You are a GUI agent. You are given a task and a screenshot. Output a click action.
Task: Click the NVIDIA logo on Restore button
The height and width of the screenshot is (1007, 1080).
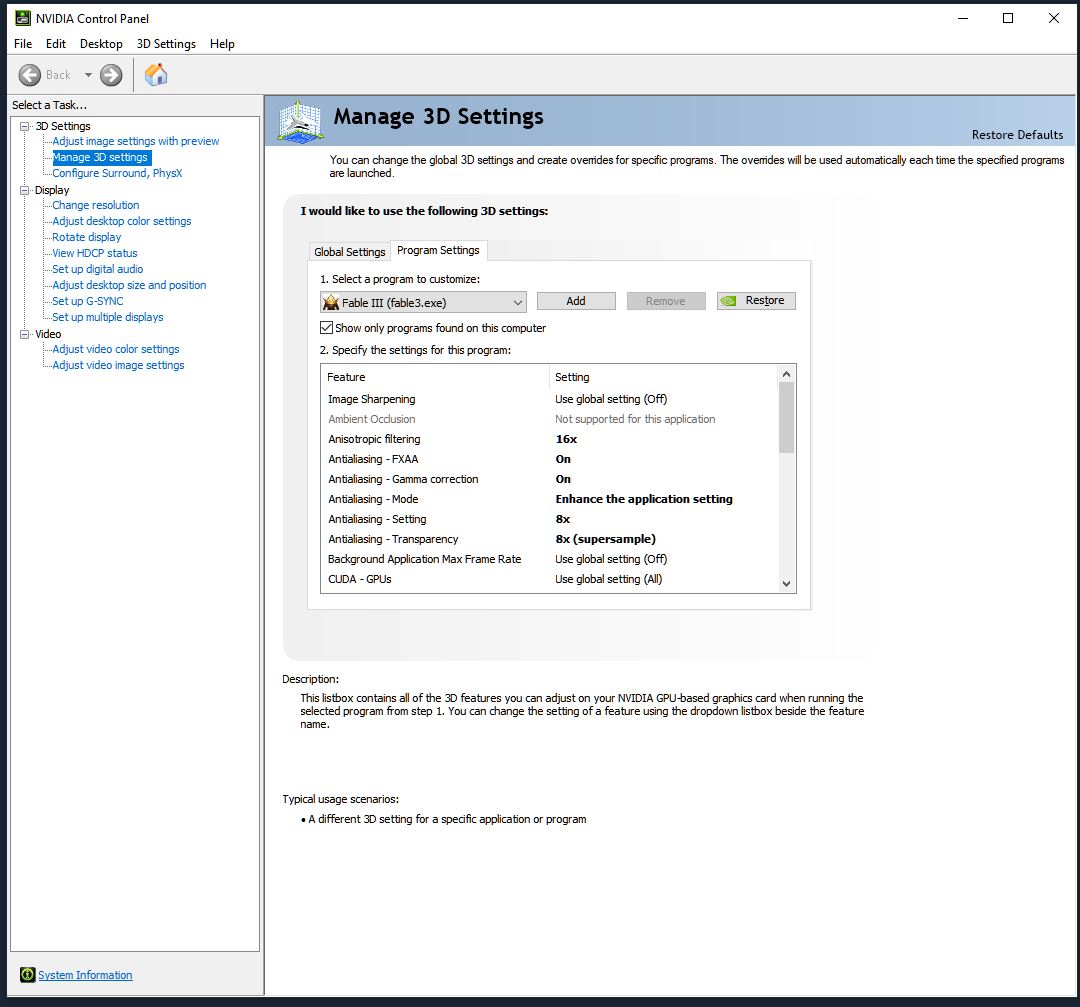[728, 301]
